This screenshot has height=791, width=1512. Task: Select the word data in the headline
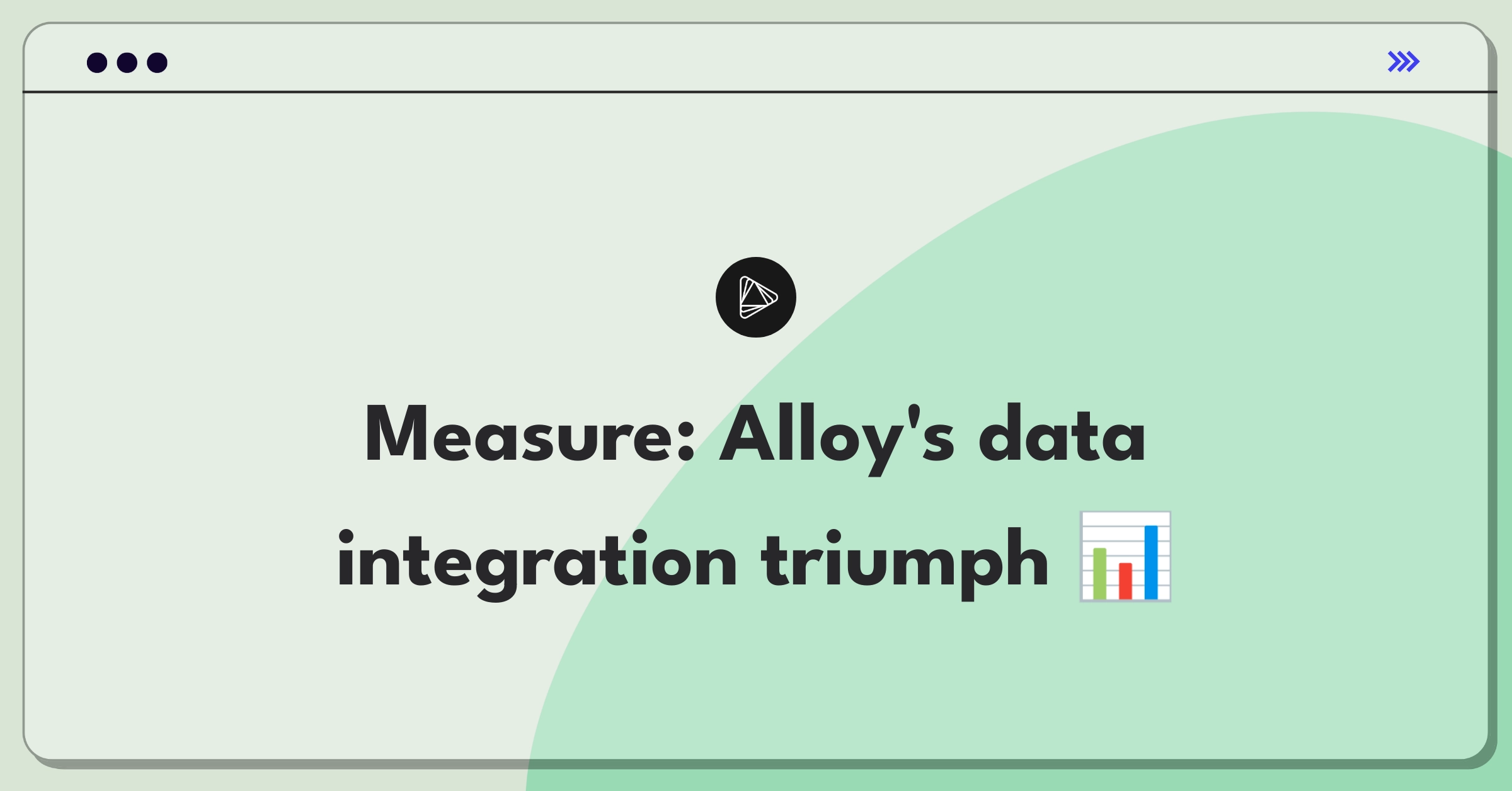1062,433
